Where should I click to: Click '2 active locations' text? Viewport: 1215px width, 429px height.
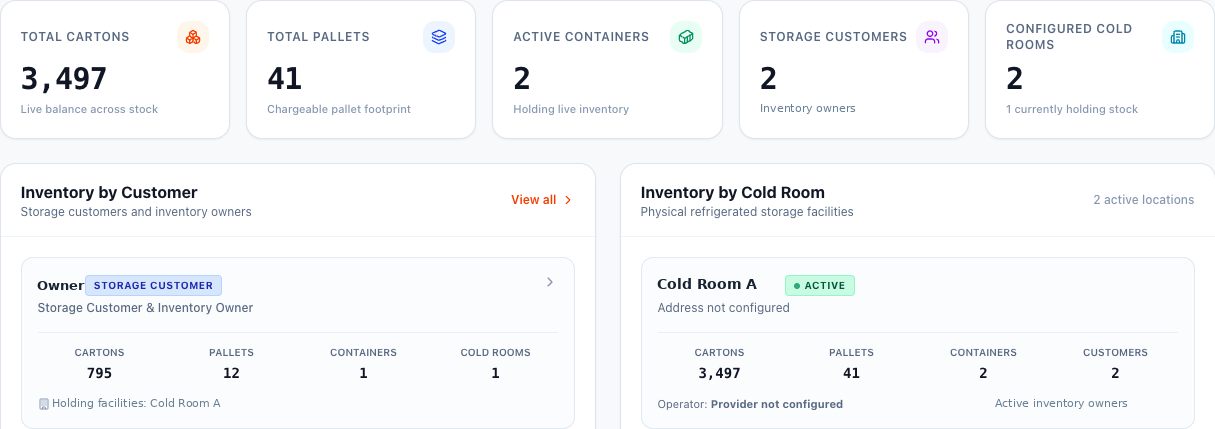point(1144,200)
